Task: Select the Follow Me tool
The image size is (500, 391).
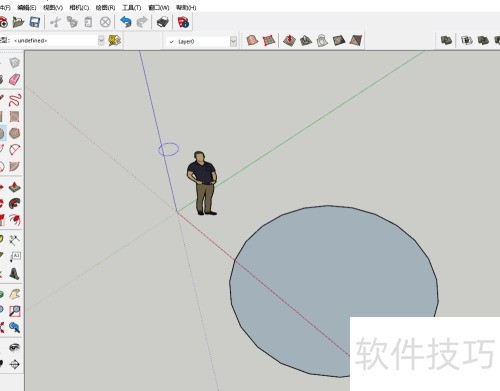Action: point(14,203)
